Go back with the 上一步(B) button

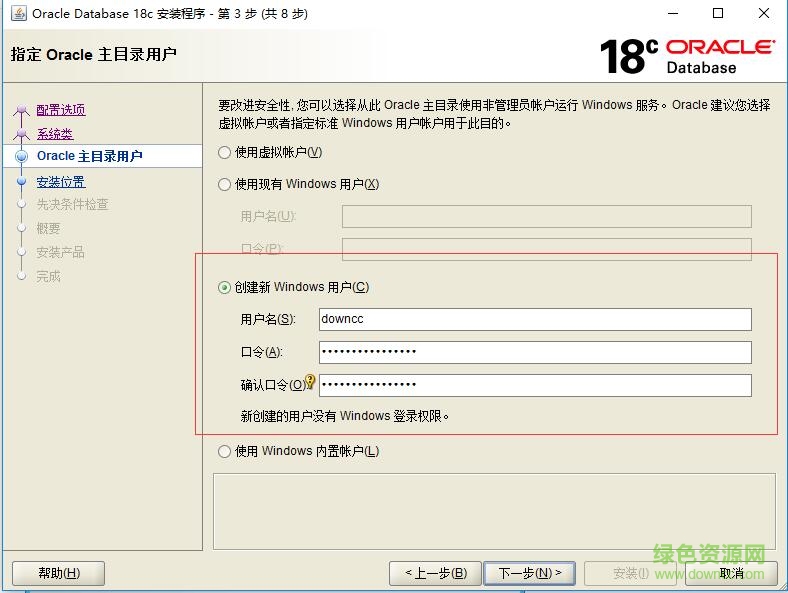click(x=435, y=573)
